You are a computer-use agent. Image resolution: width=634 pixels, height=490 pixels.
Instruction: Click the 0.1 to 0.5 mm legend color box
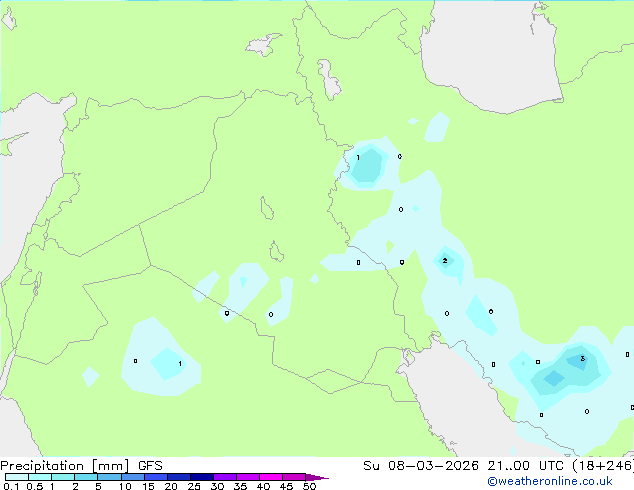click(17, 477)
